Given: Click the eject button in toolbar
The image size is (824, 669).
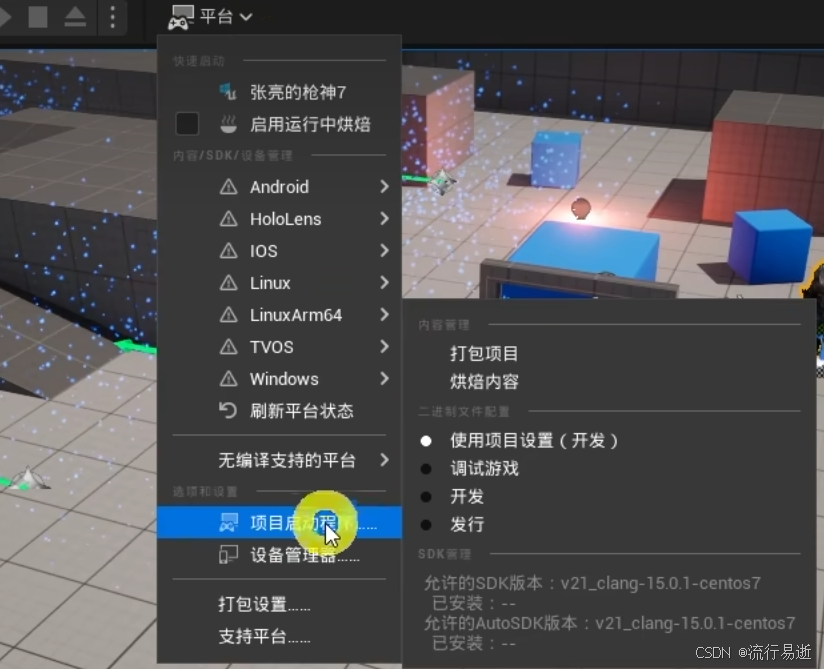Looking at the screenshot, I should 75,16.
